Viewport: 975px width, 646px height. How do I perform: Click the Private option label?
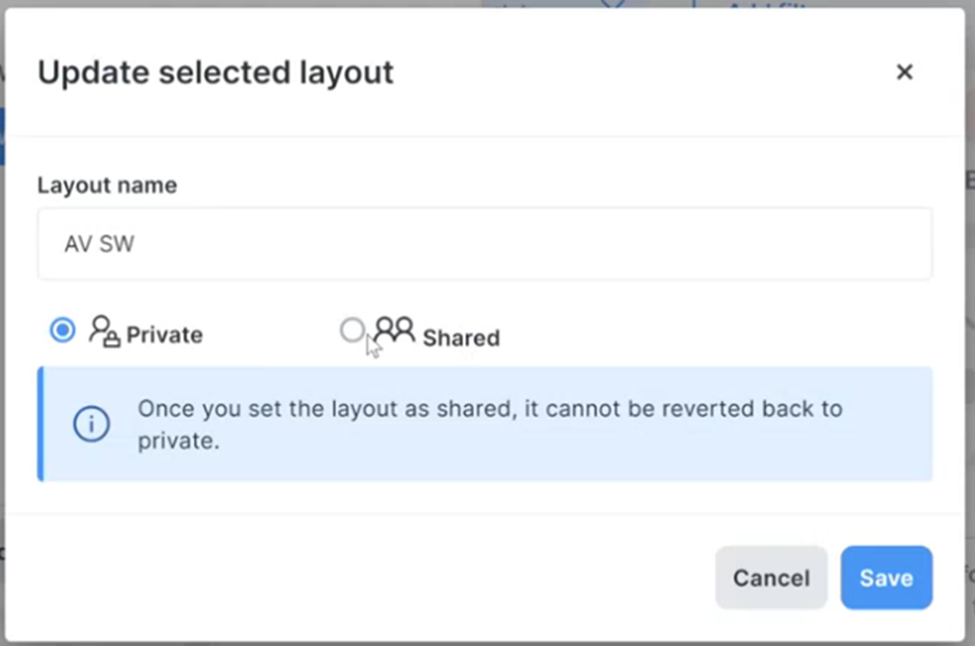[x=164, y=335]
